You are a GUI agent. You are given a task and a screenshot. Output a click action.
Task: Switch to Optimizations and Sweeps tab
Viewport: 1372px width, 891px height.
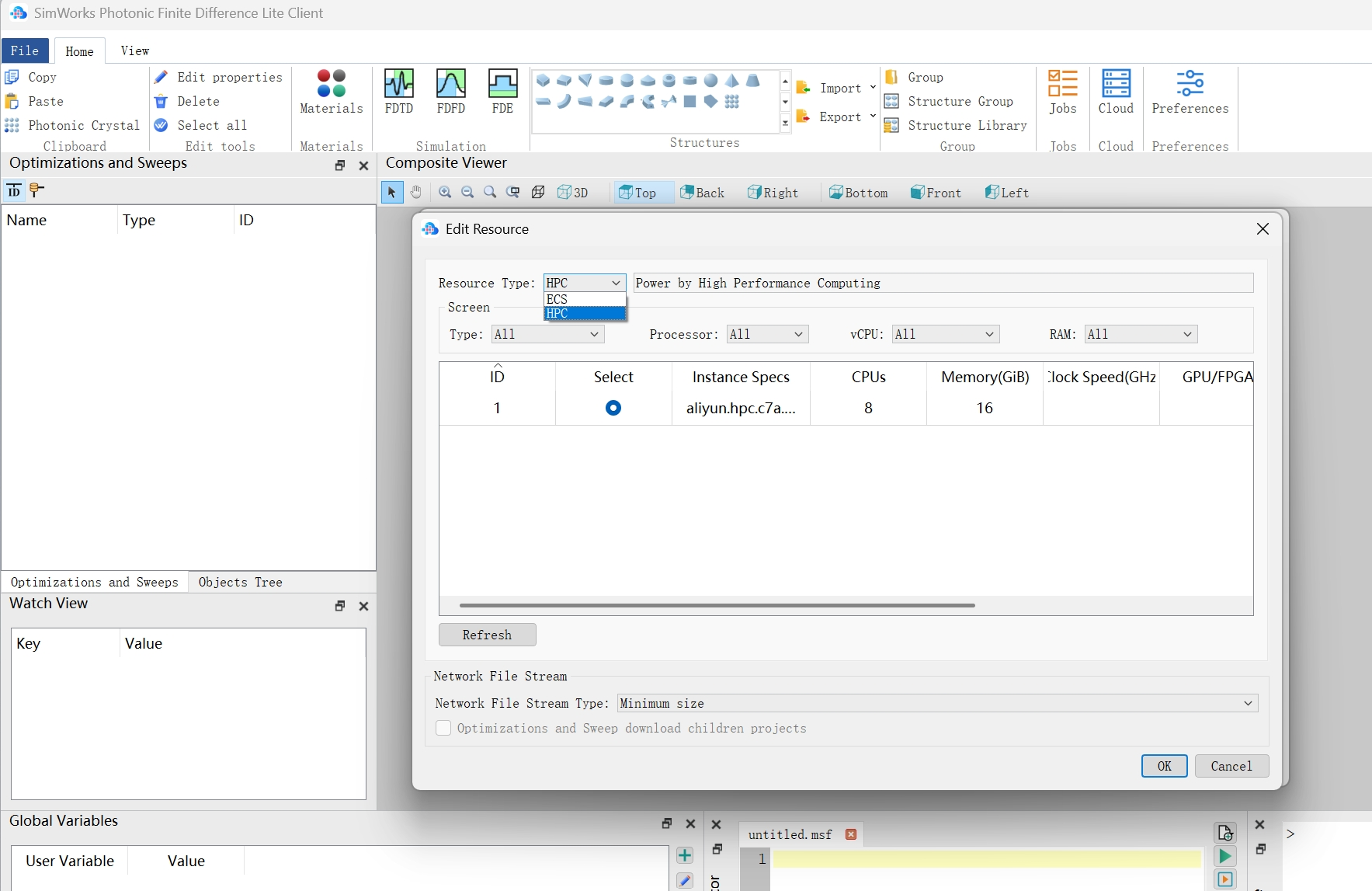94,582
